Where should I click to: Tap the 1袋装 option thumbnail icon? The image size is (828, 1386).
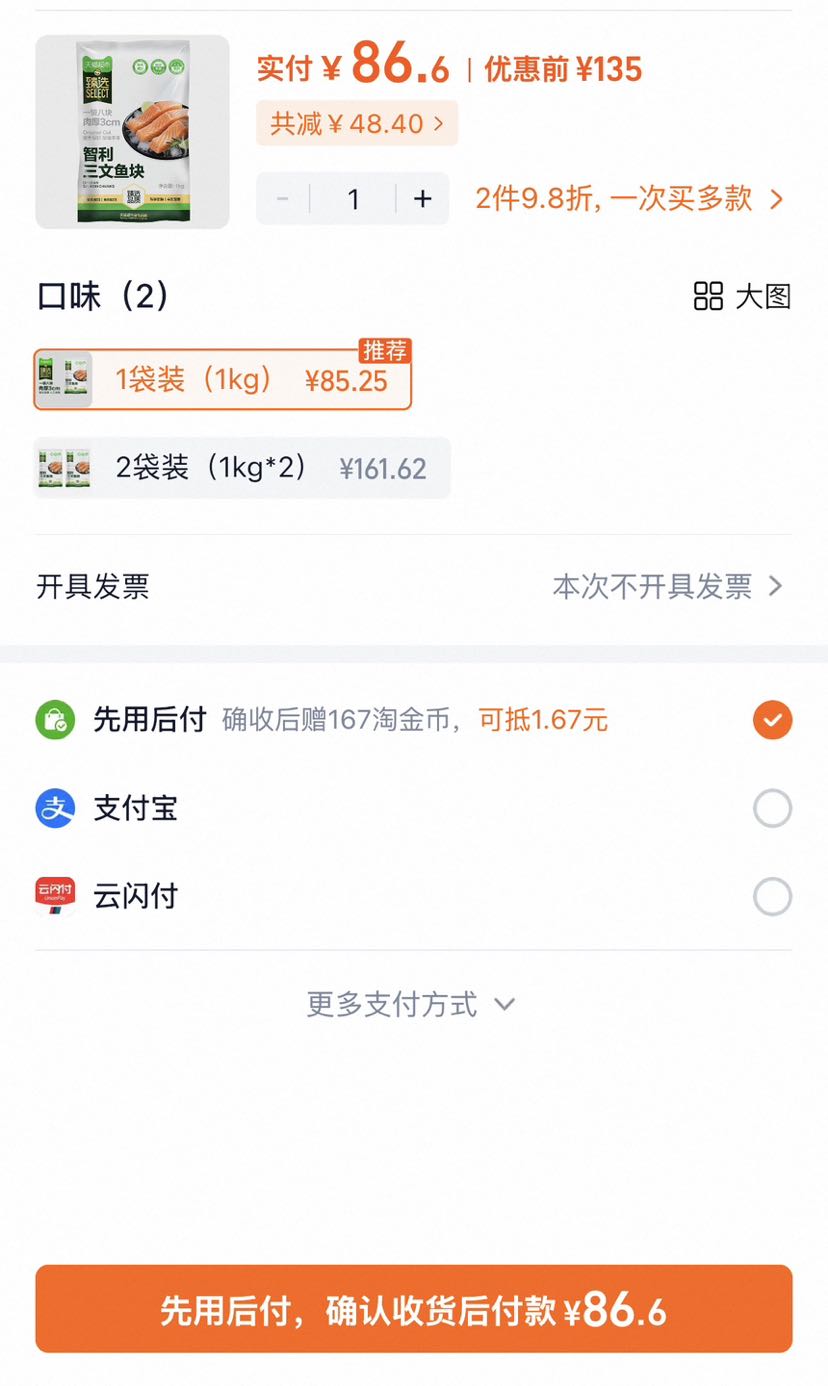coord(65,380)
